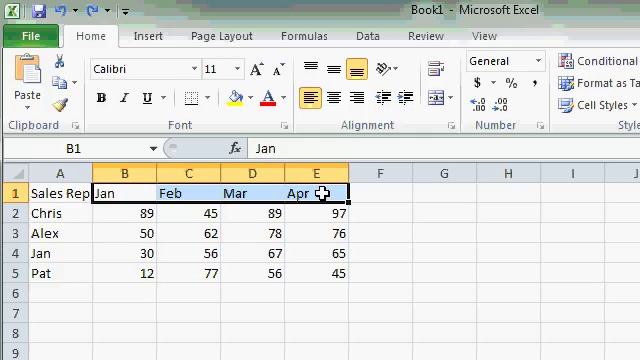Toggle Underline formatting

147,98
